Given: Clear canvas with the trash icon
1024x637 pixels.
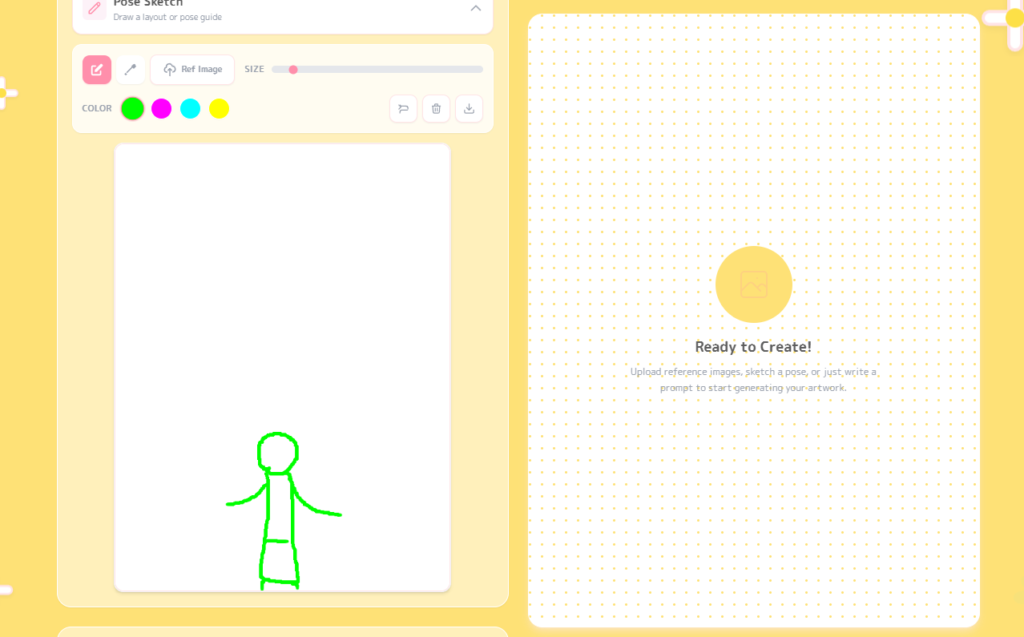Looking at the screenshot, I should tap(436, 109).
